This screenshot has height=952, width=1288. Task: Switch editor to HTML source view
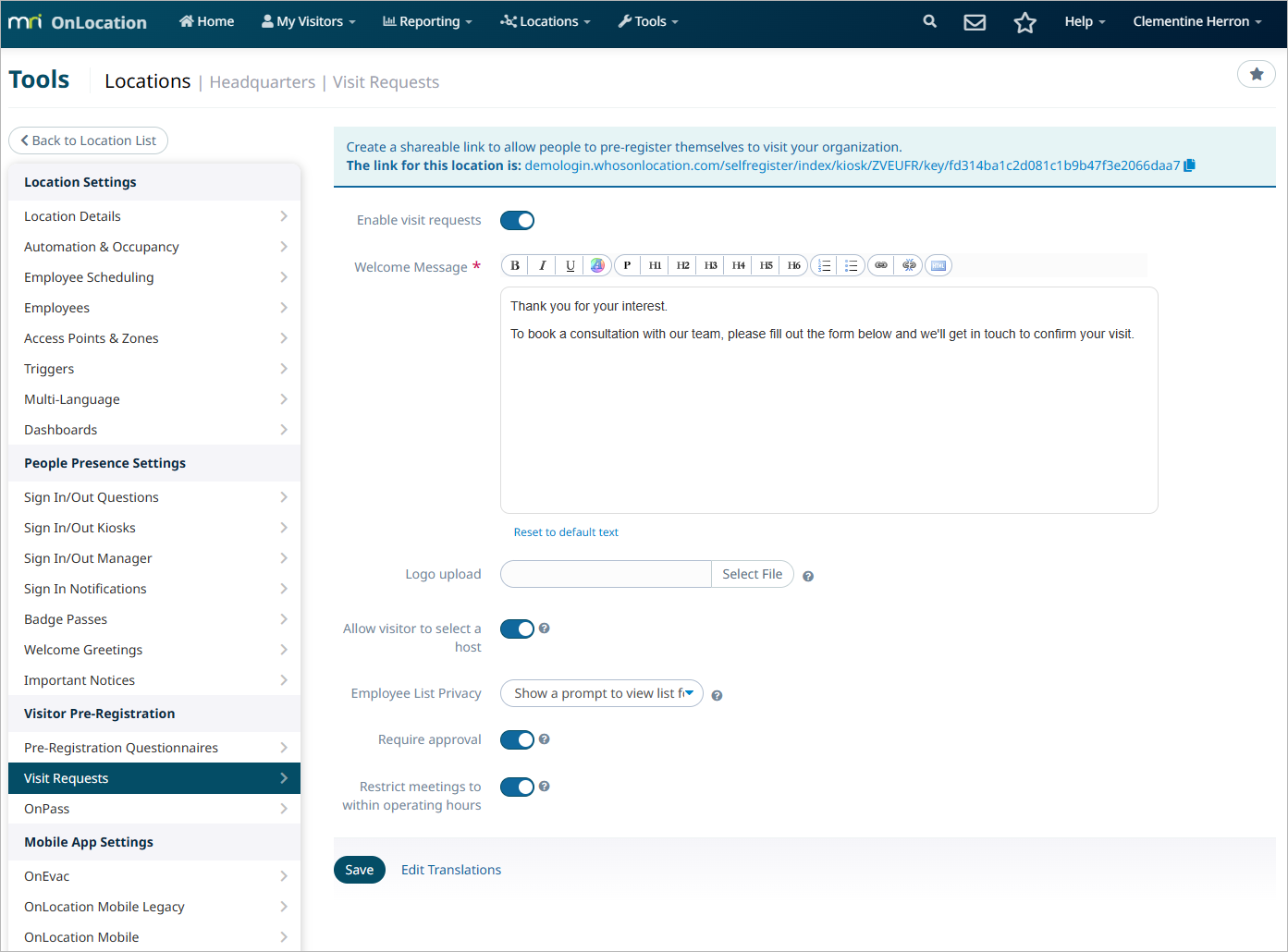938,265
